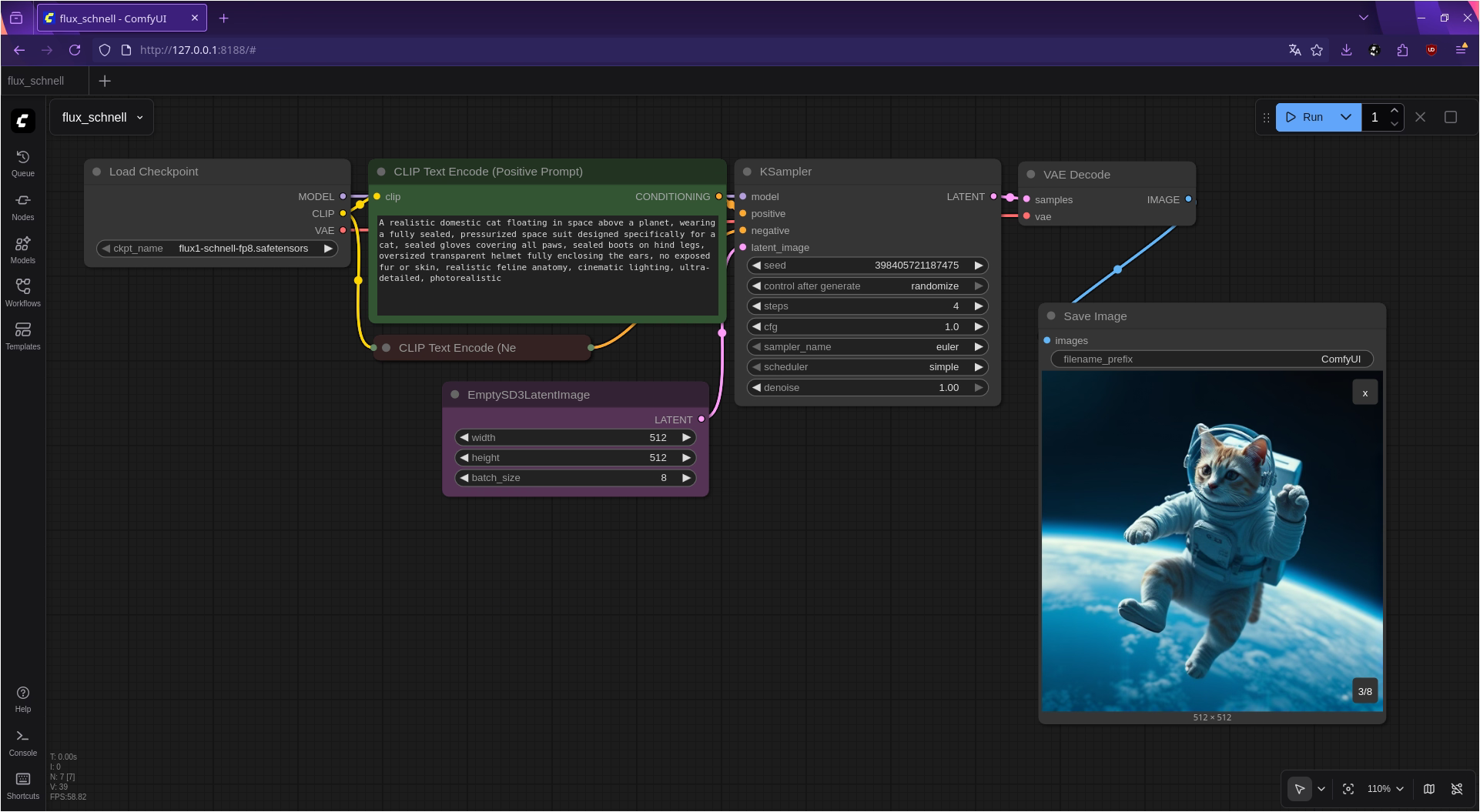Switch to the flux_schnell workflow tab
Viewport: 1480px width, 812px height.
pyautogui.click(x=35, y=80)
